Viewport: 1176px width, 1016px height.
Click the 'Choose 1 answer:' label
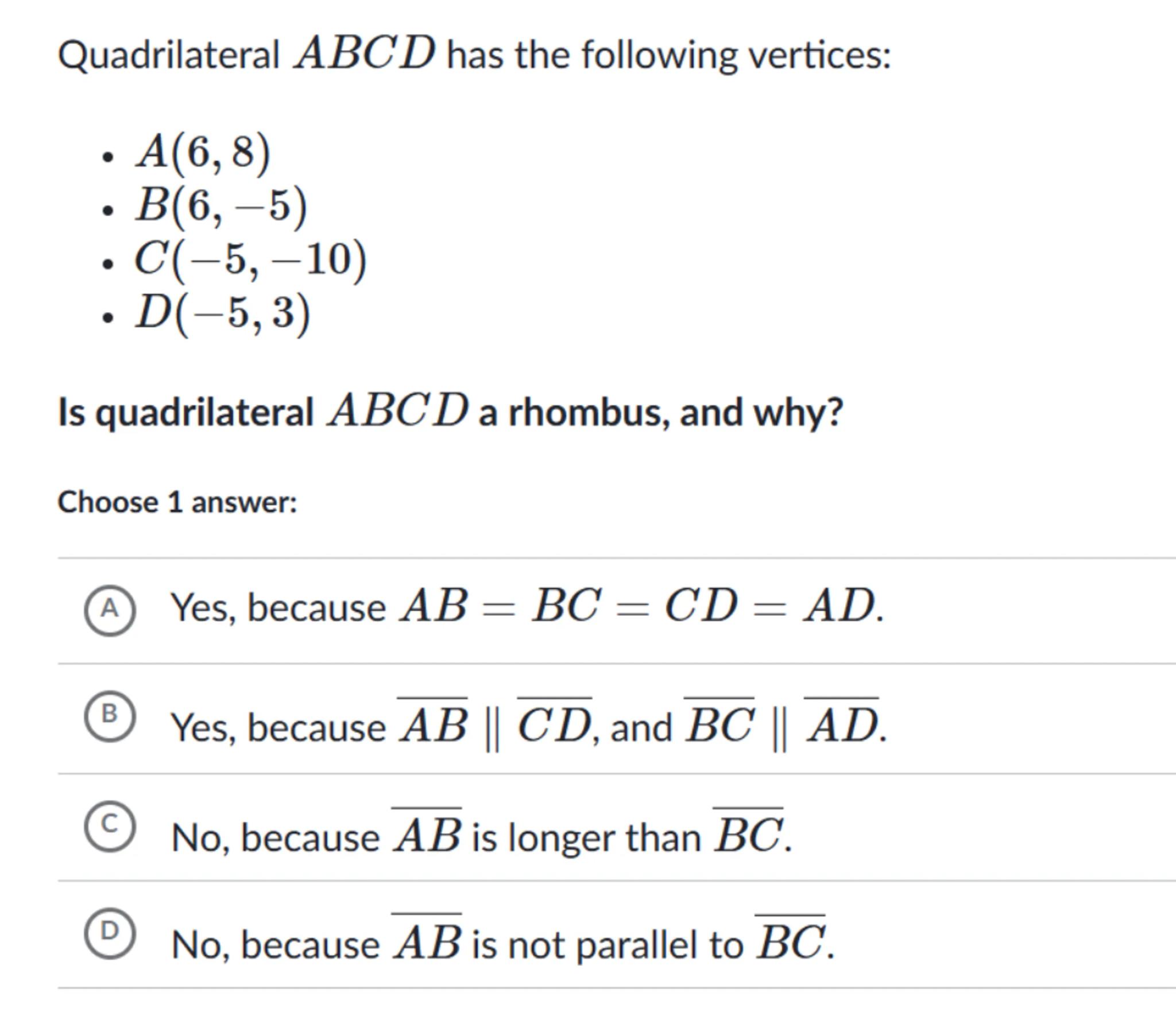(177, 502)
